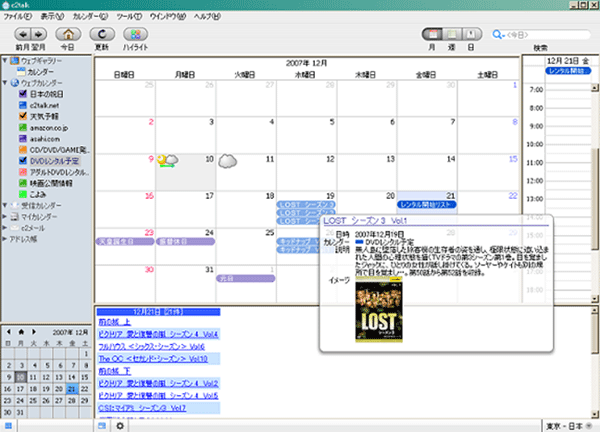Open the ハイライト highlight tool

pyautogui.click(x=137, y=35)
